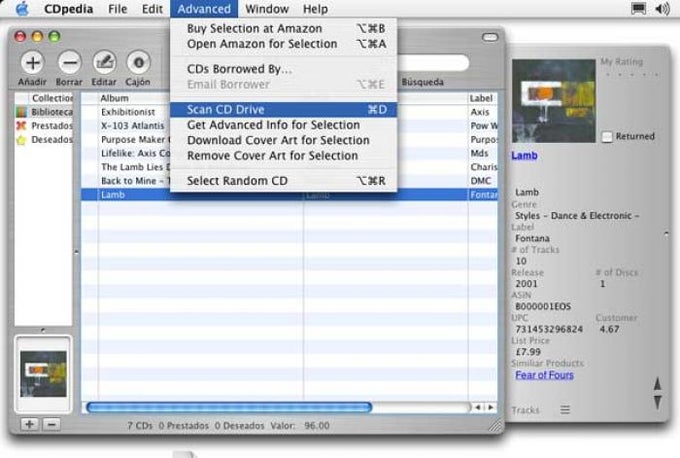Open the Apple menu
Image resolution: width=680 pixels, height=458 pixels.
(22, 9)
